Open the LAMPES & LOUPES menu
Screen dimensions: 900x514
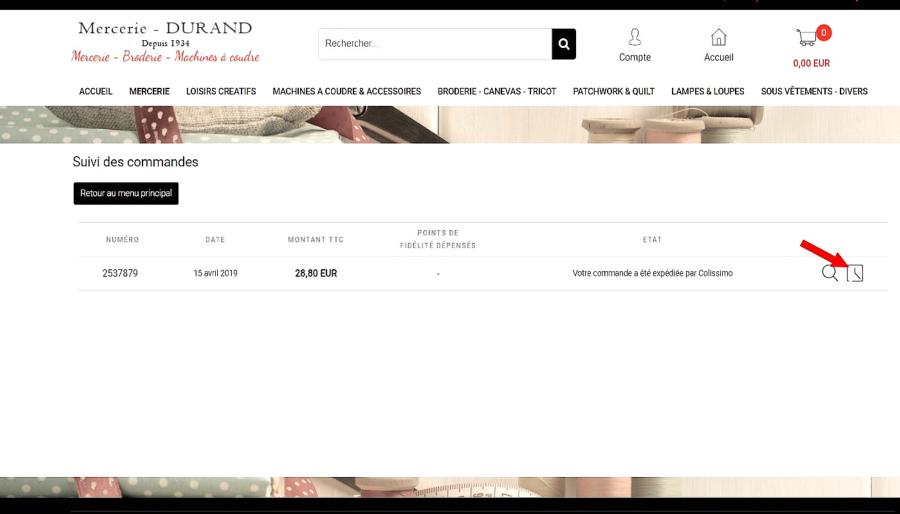(x=708, y=91)
